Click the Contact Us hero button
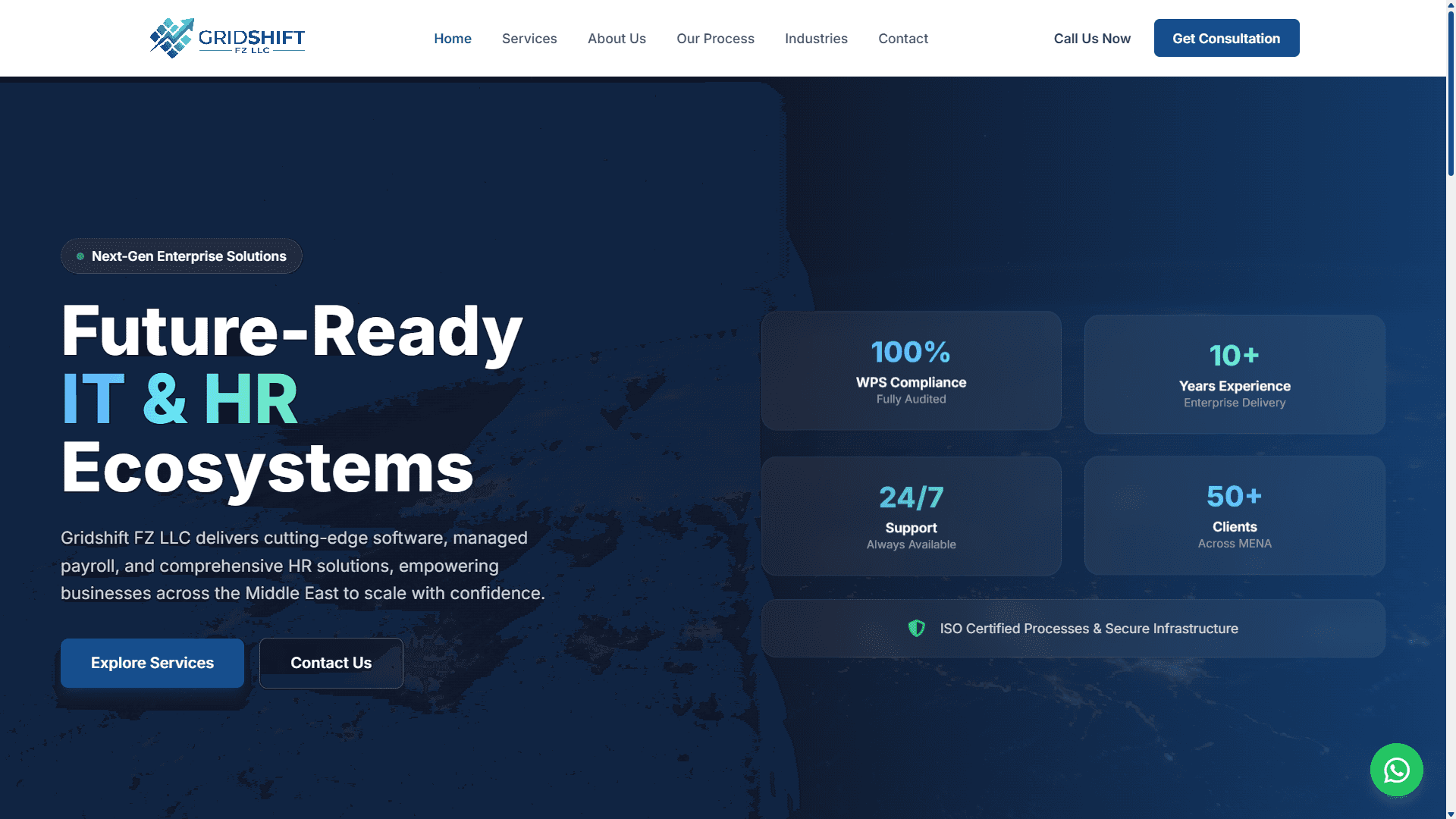The width and height of the screenshot is (1456, 819). (331, 663)
